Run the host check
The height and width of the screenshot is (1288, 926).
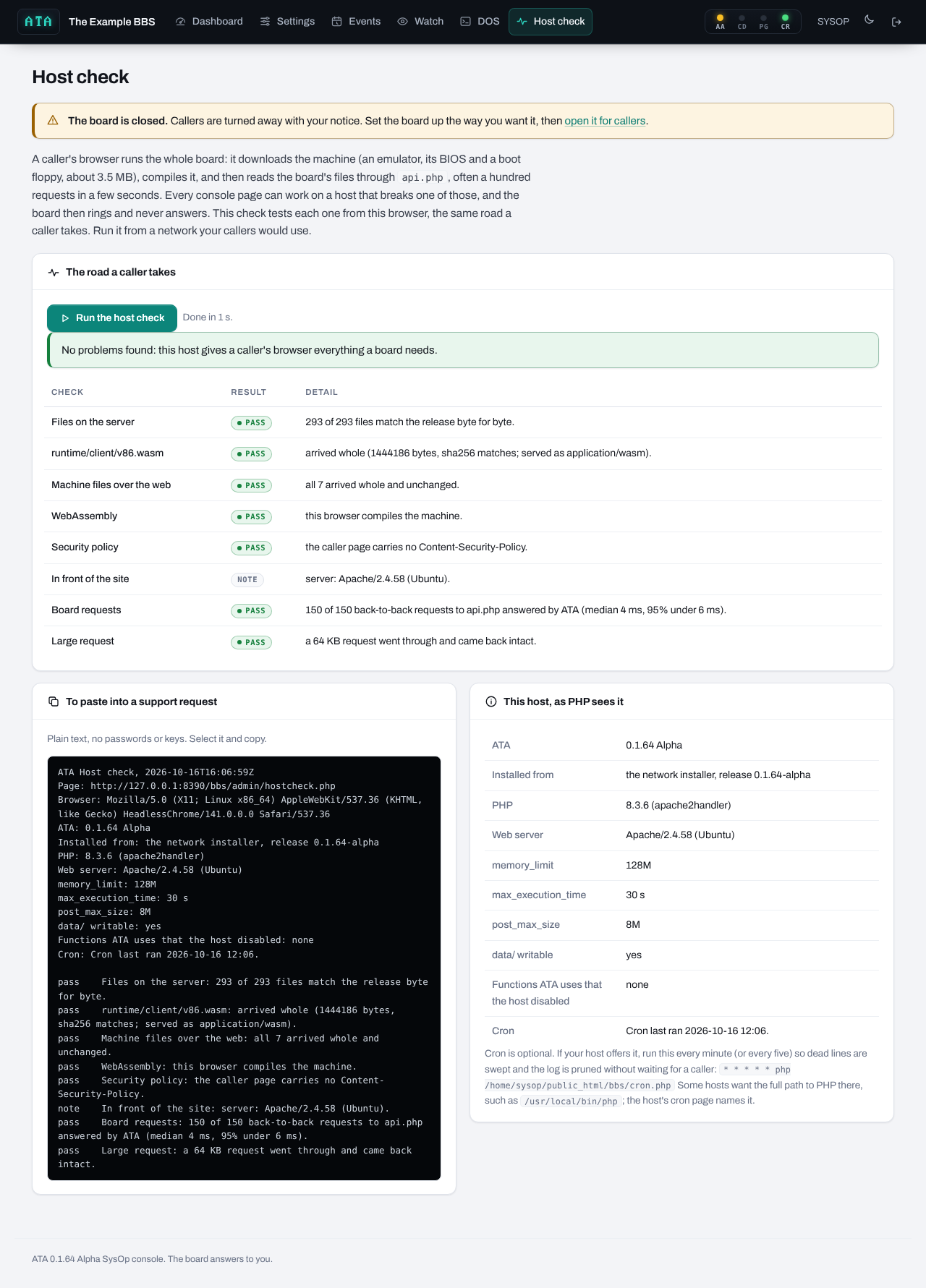(112, 317)
